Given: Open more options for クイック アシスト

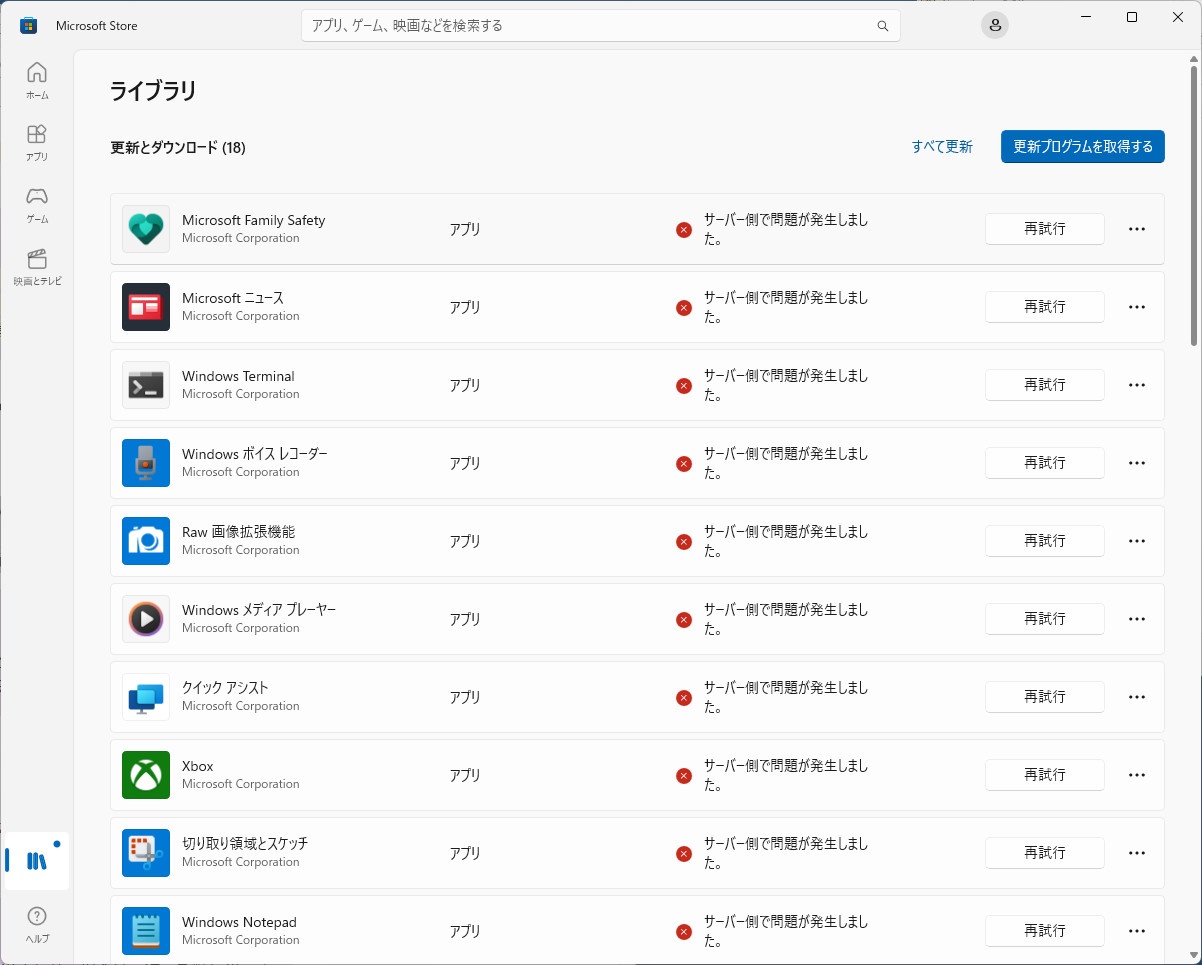Looking at the screenshot, I should 1136,697.
